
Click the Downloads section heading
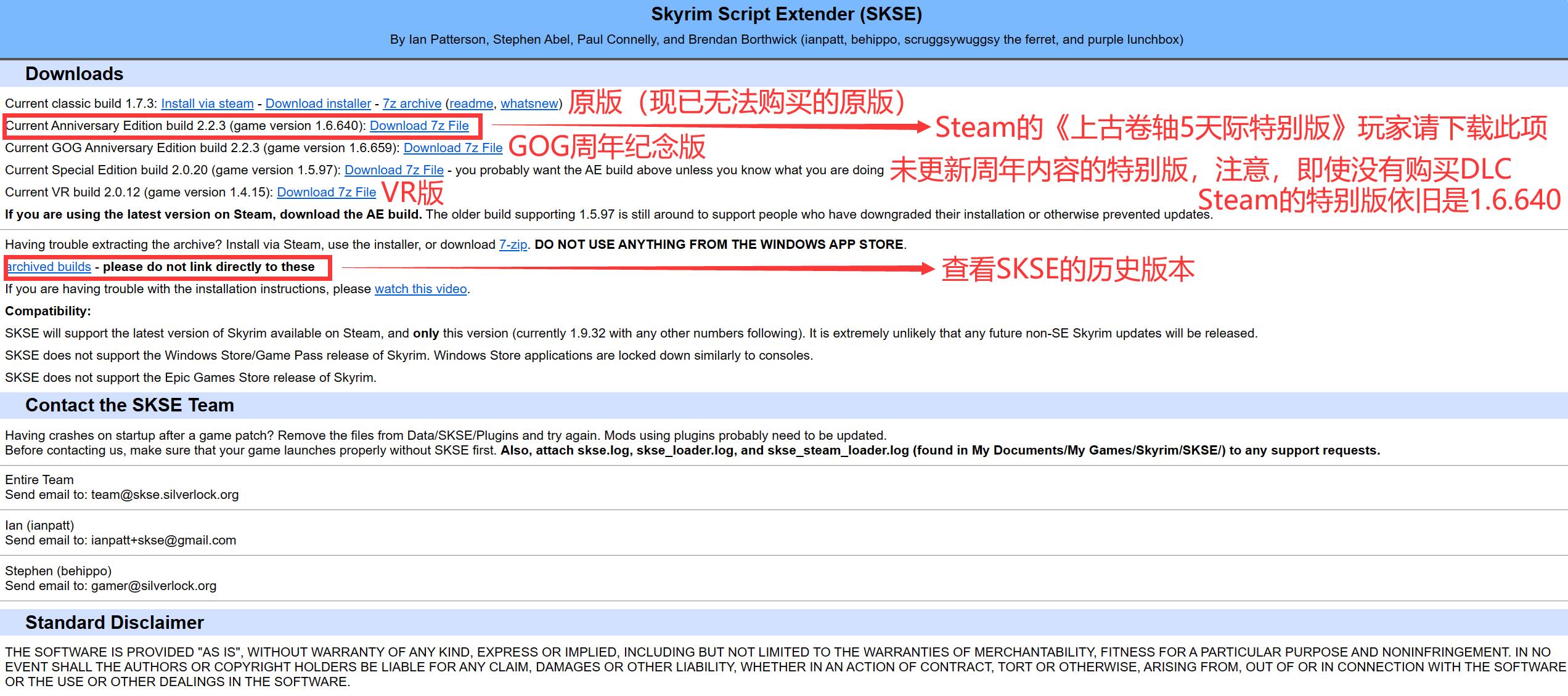pos(74,74)
